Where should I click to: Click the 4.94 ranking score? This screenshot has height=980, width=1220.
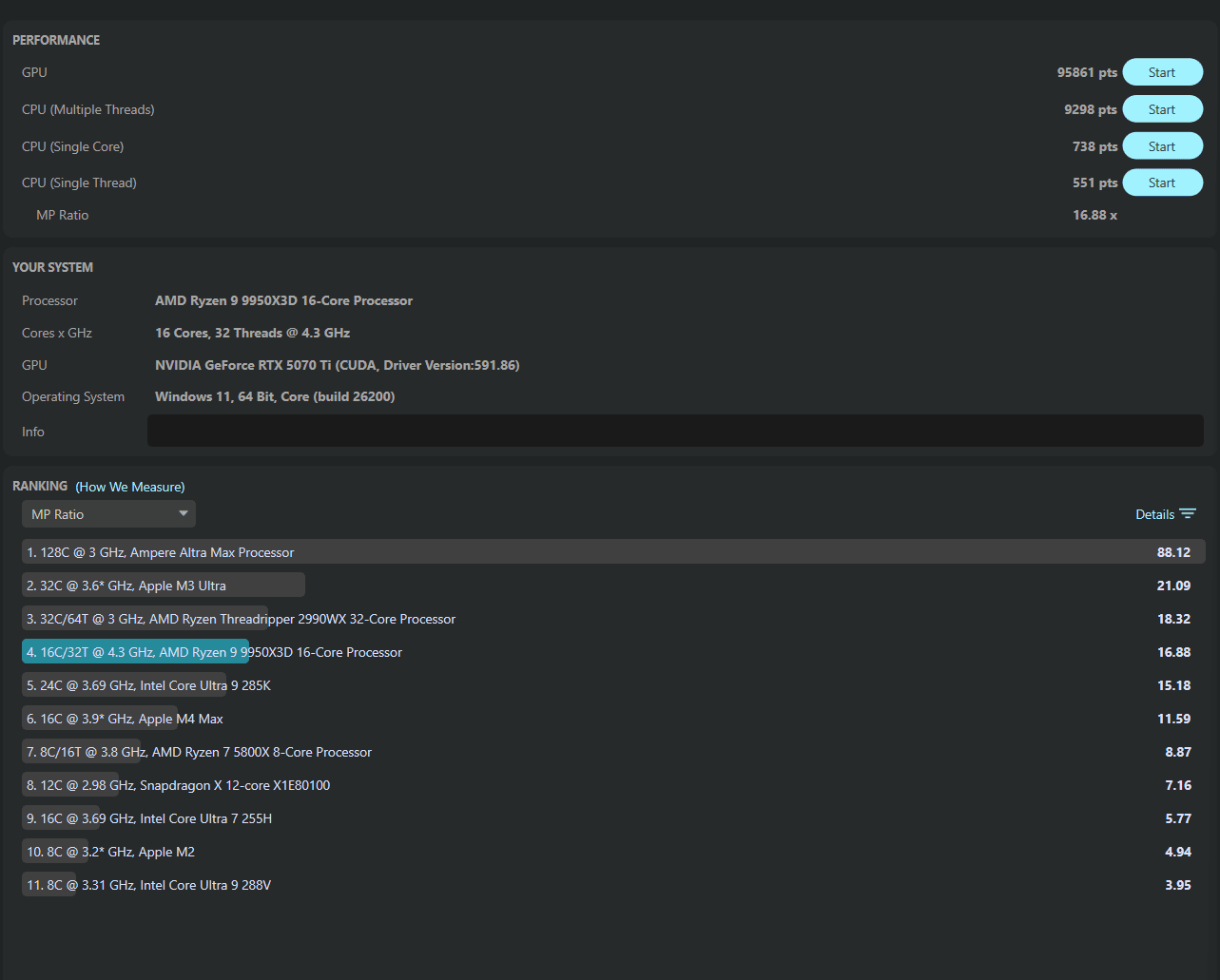pos(1178,852)
